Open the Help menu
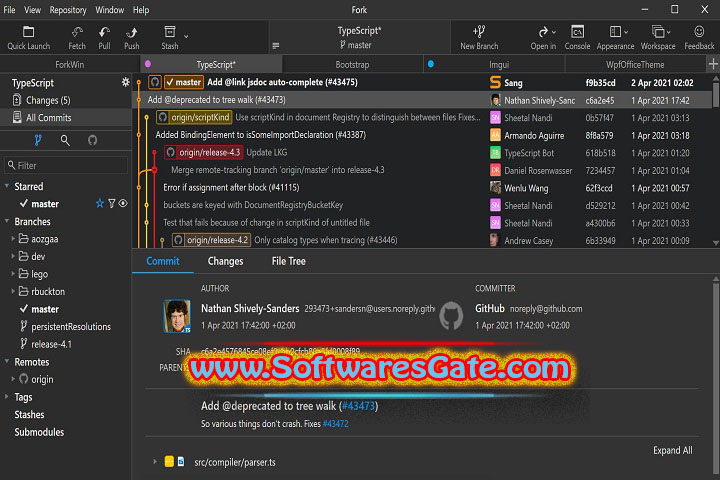This screenshot has width=720, height=480. click(x=141, y=10)
